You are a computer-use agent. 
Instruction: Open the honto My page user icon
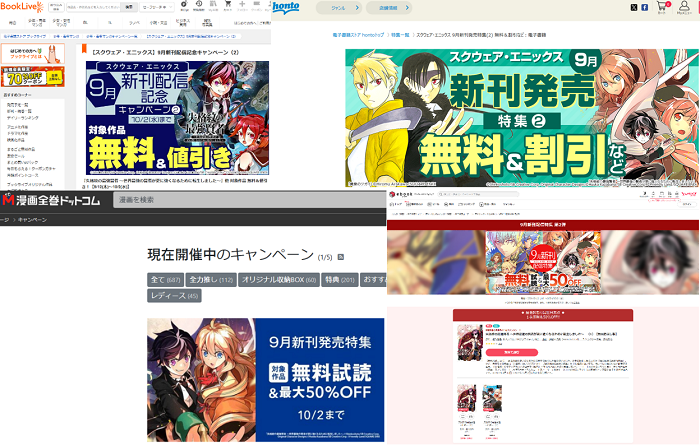(684, 7)
